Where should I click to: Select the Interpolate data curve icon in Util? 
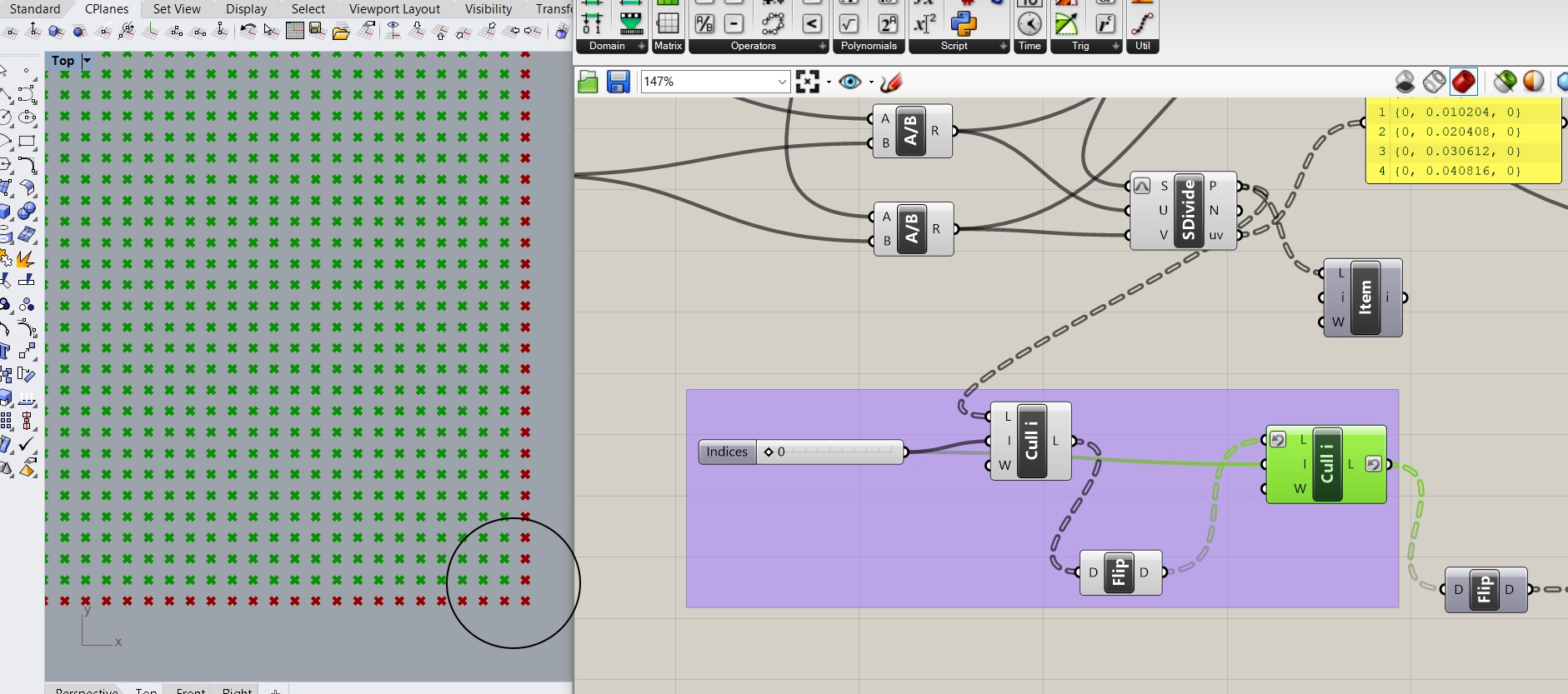point(1142,23)
